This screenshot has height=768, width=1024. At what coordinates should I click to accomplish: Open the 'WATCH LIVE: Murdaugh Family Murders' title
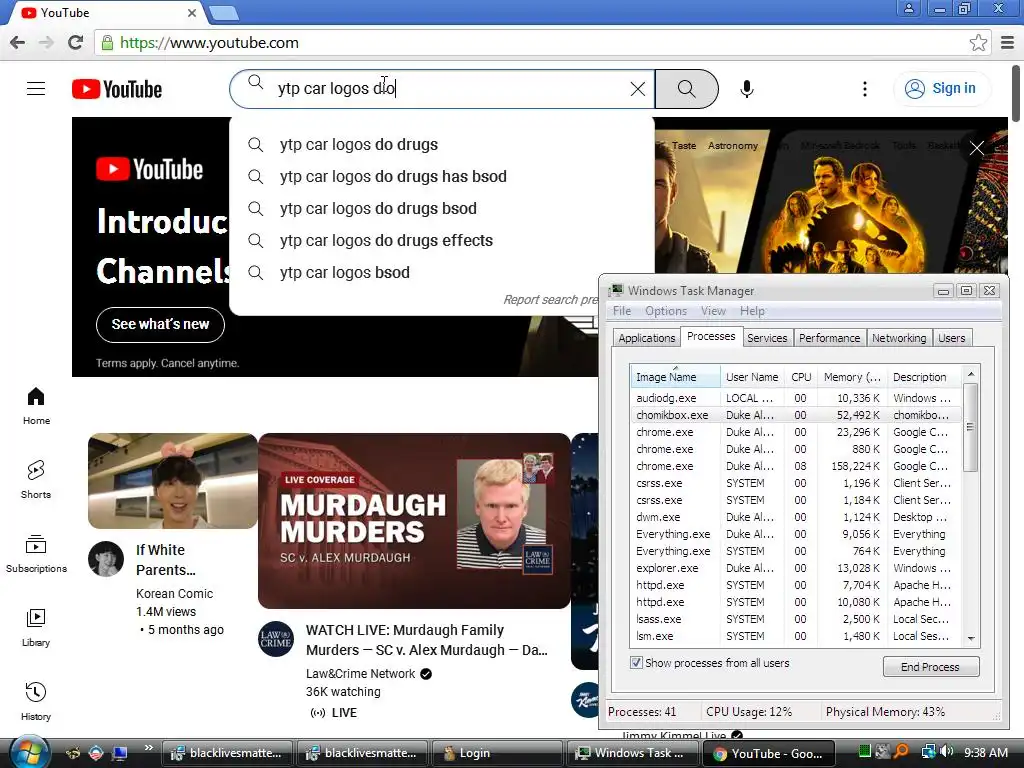coord(426,640)
